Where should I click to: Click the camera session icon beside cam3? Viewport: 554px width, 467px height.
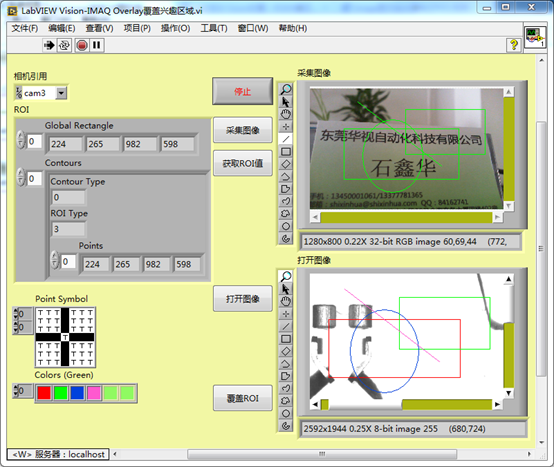(19, 93)
